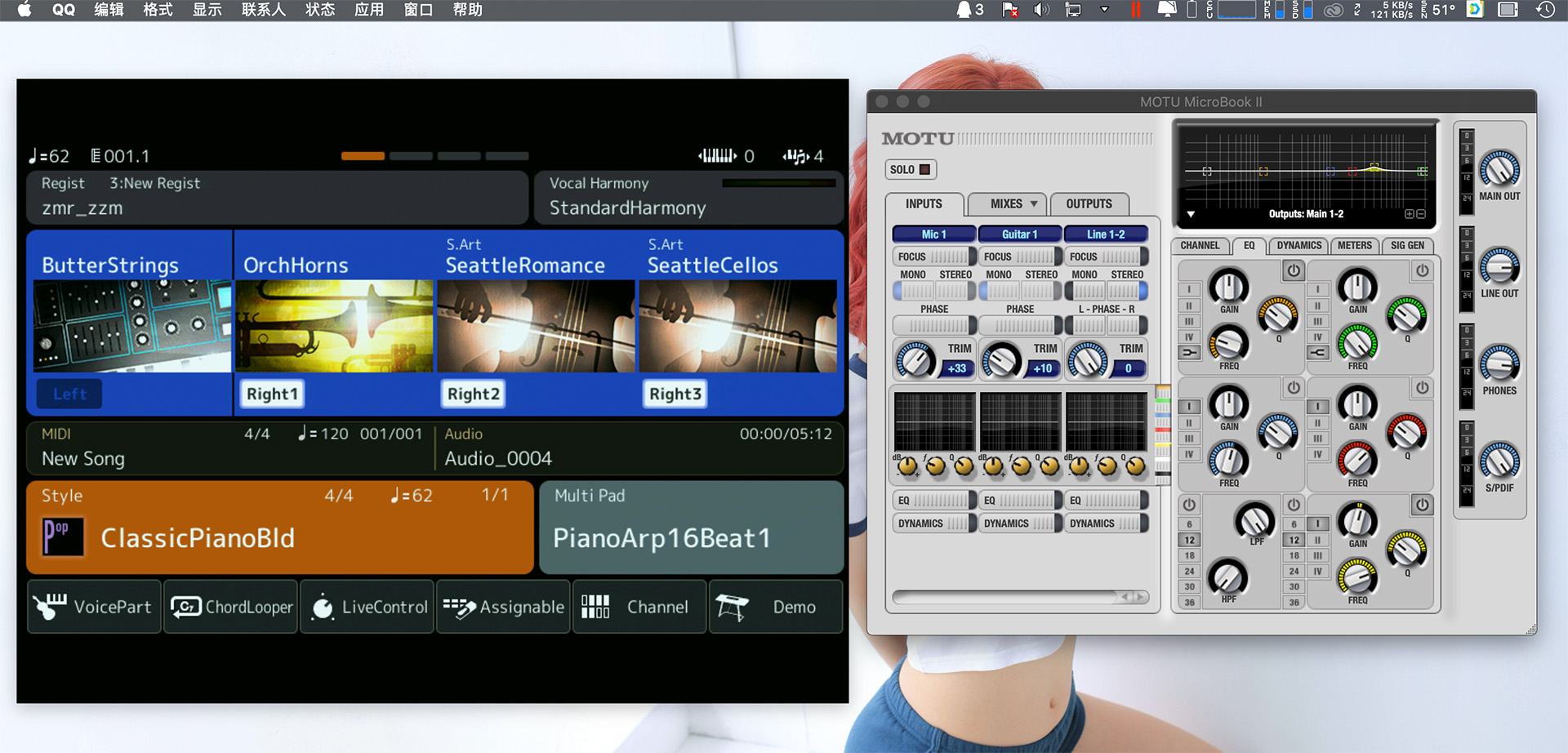Select the Mic 1 channel label
Viewport: 1568px width, 753px height.
tap(934, 234)
